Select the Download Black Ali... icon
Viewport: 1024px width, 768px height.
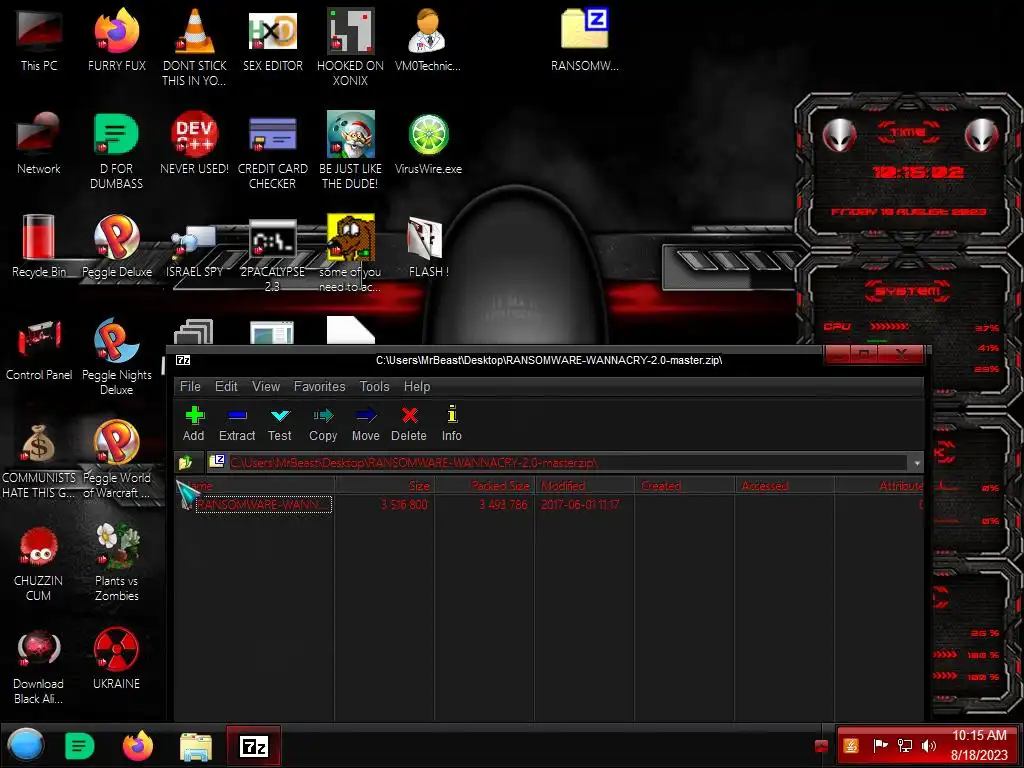coord(39,666)
